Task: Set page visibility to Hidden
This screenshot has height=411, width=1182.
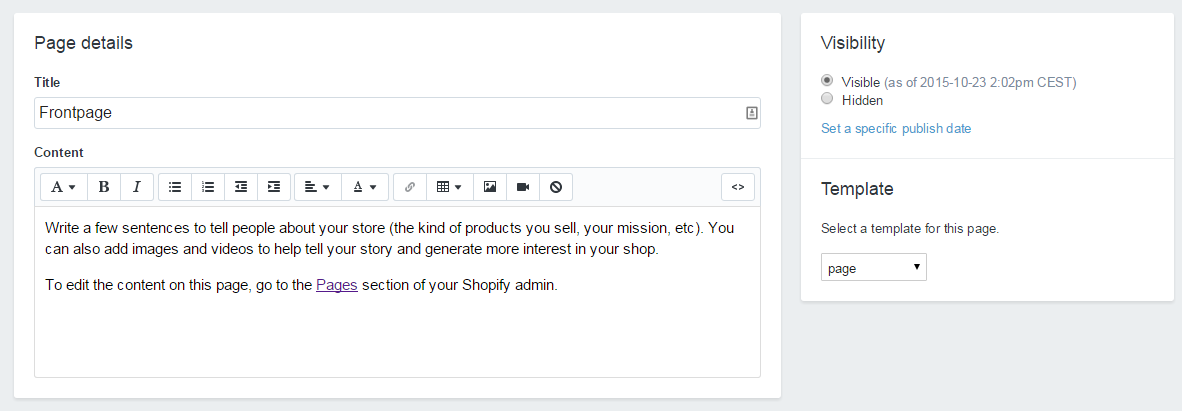Action: 827,99
